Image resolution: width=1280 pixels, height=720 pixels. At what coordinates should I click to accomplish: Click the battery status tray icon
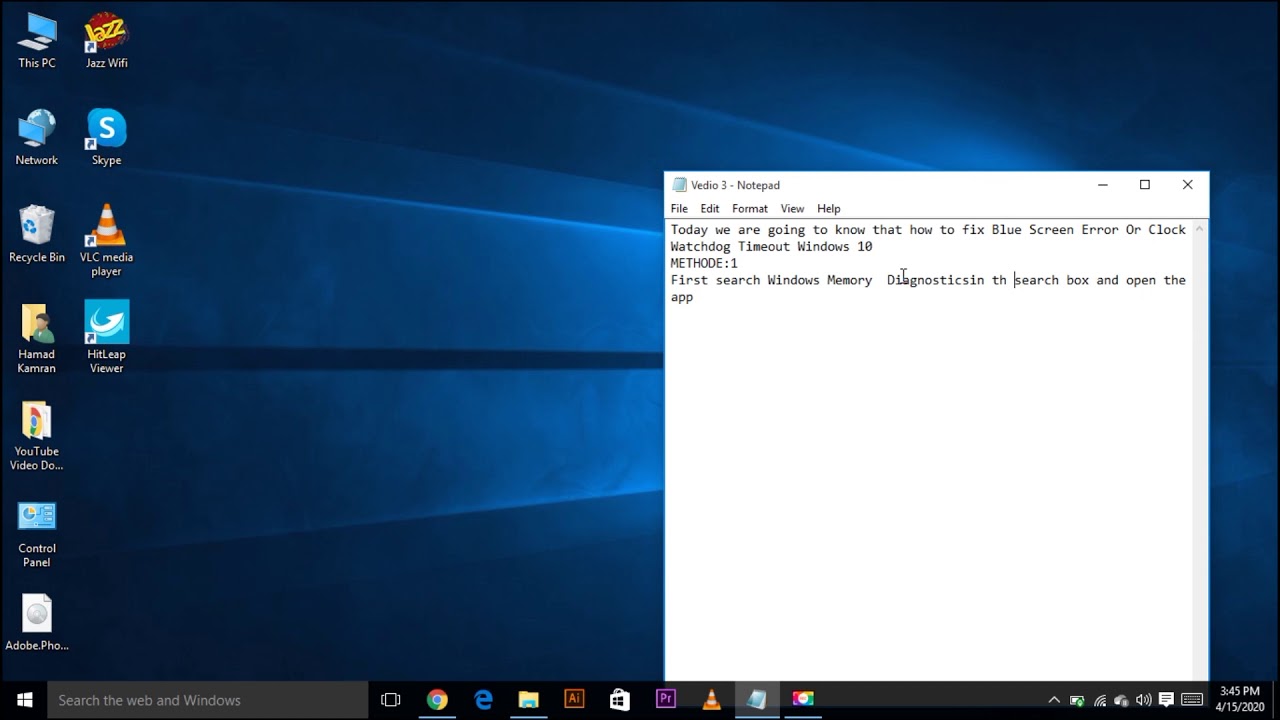[x=1077, y=700]
